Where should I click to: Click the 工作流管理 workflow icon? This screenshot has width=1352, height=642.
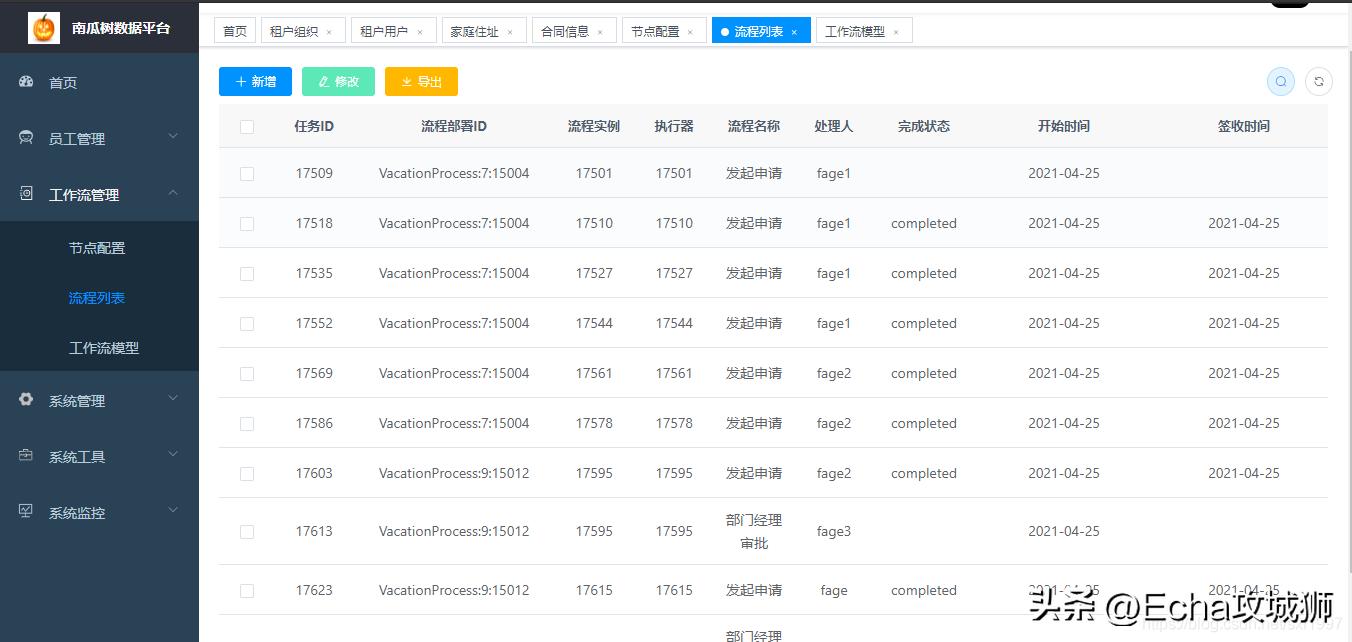[24, 194]
